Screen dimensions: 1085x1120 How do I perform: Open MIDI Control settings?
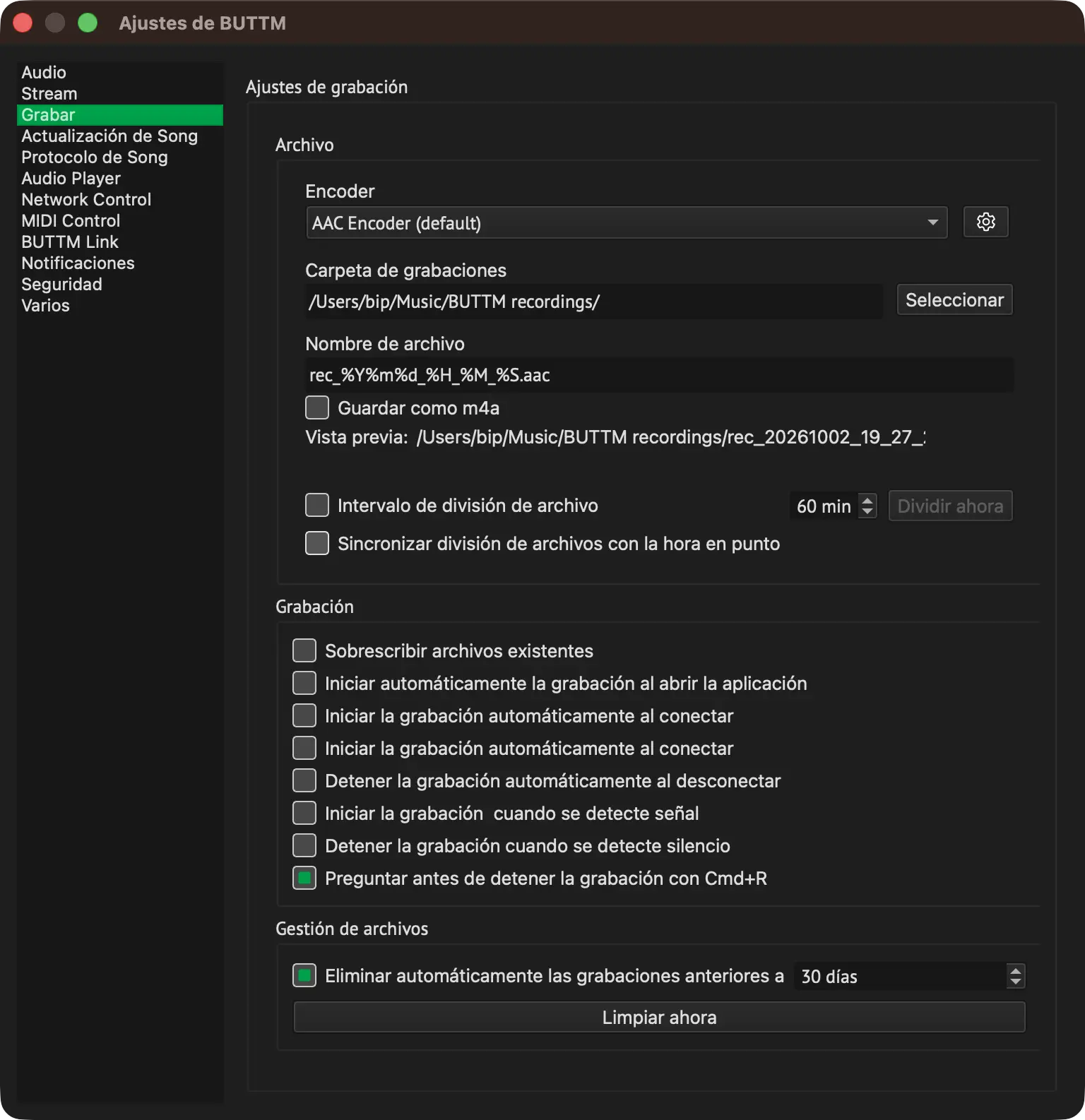coord(120,221)
